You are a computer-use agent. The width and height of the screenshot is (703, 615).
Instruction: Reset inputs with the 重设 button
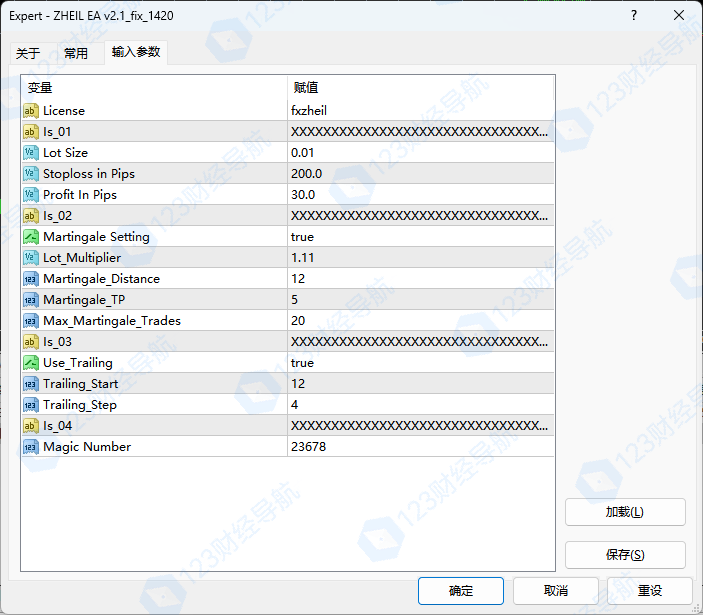coord(650,591)
